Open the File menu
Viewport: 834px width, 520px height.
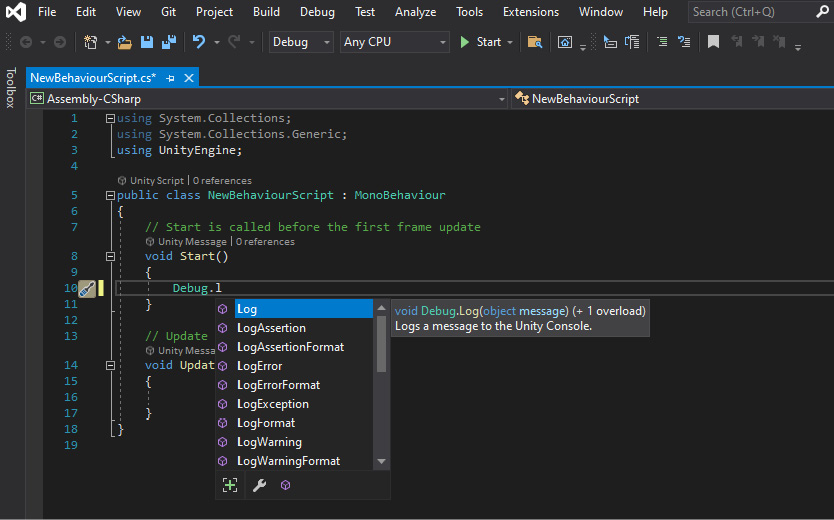47,12
